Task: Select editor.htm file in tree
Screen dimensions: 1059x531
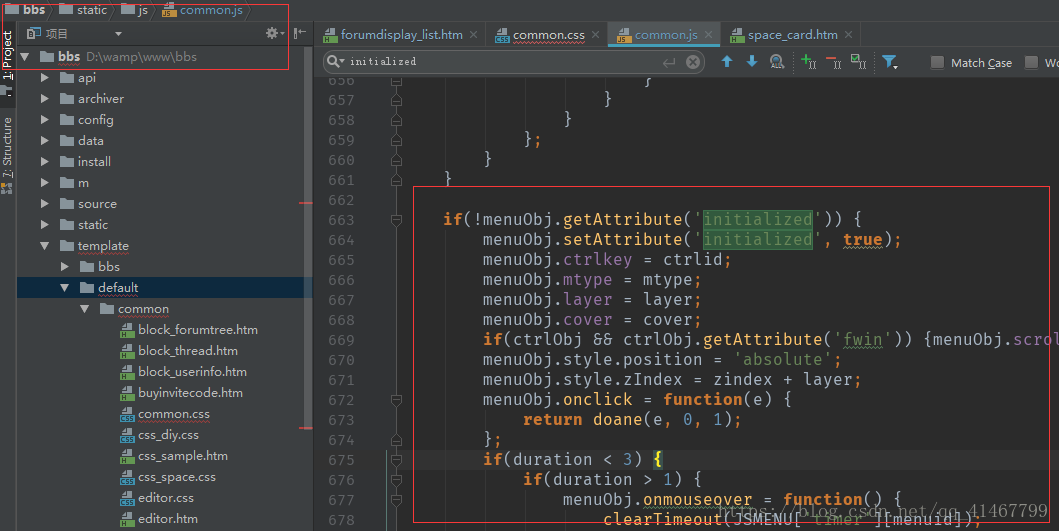Action: (159, 519)
